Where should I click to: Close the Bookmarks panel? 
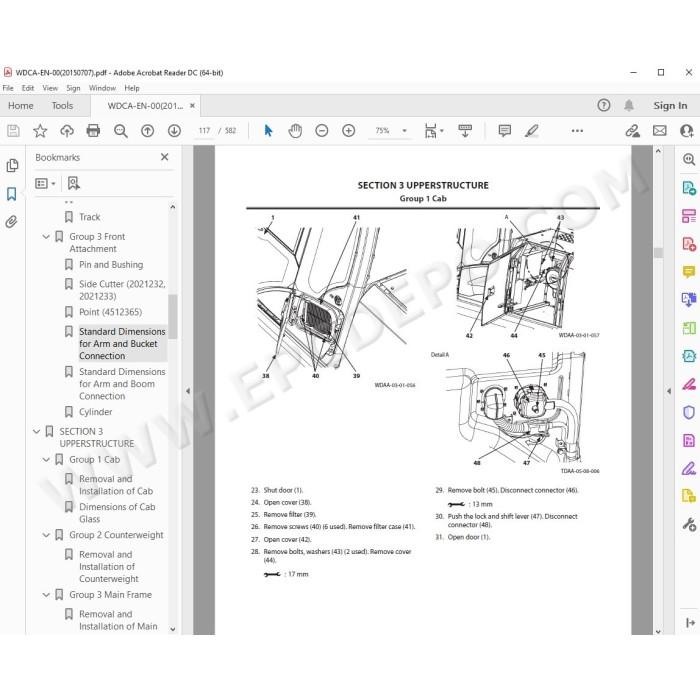click(165, 157)
